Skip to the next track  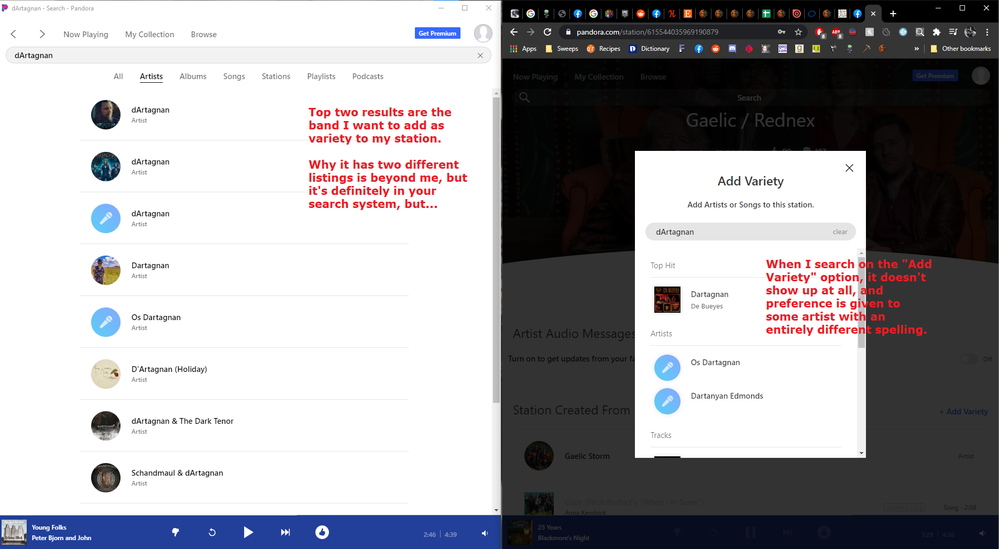pos(285,532)
